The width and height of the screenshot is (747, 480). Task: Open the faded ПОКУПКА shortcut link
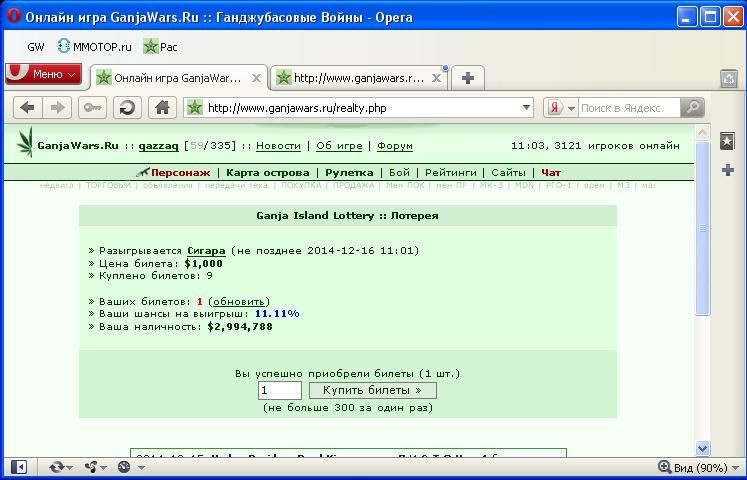pyautogui.click(x=301, y=185)
